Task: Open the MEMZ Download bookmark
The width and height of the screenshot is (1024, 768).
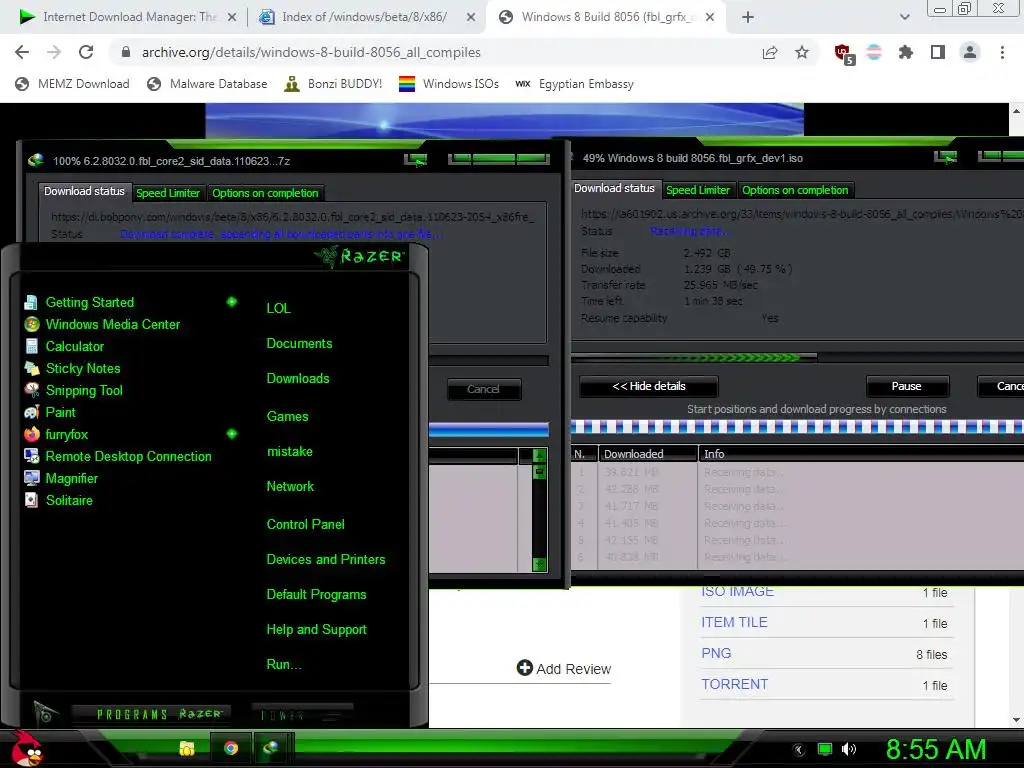Action: click(72, 84)
